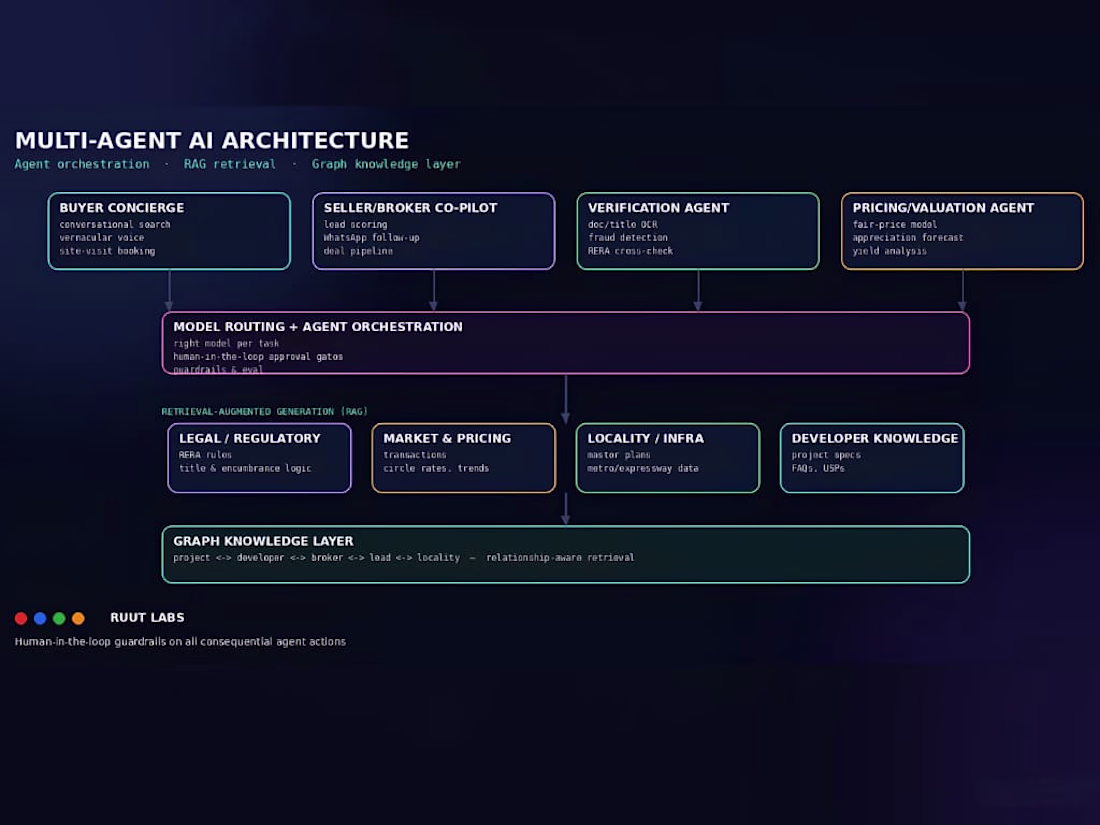1100x825 pixels.
Task: Click the 'lead scoring' line
Action: coord(356,224)
